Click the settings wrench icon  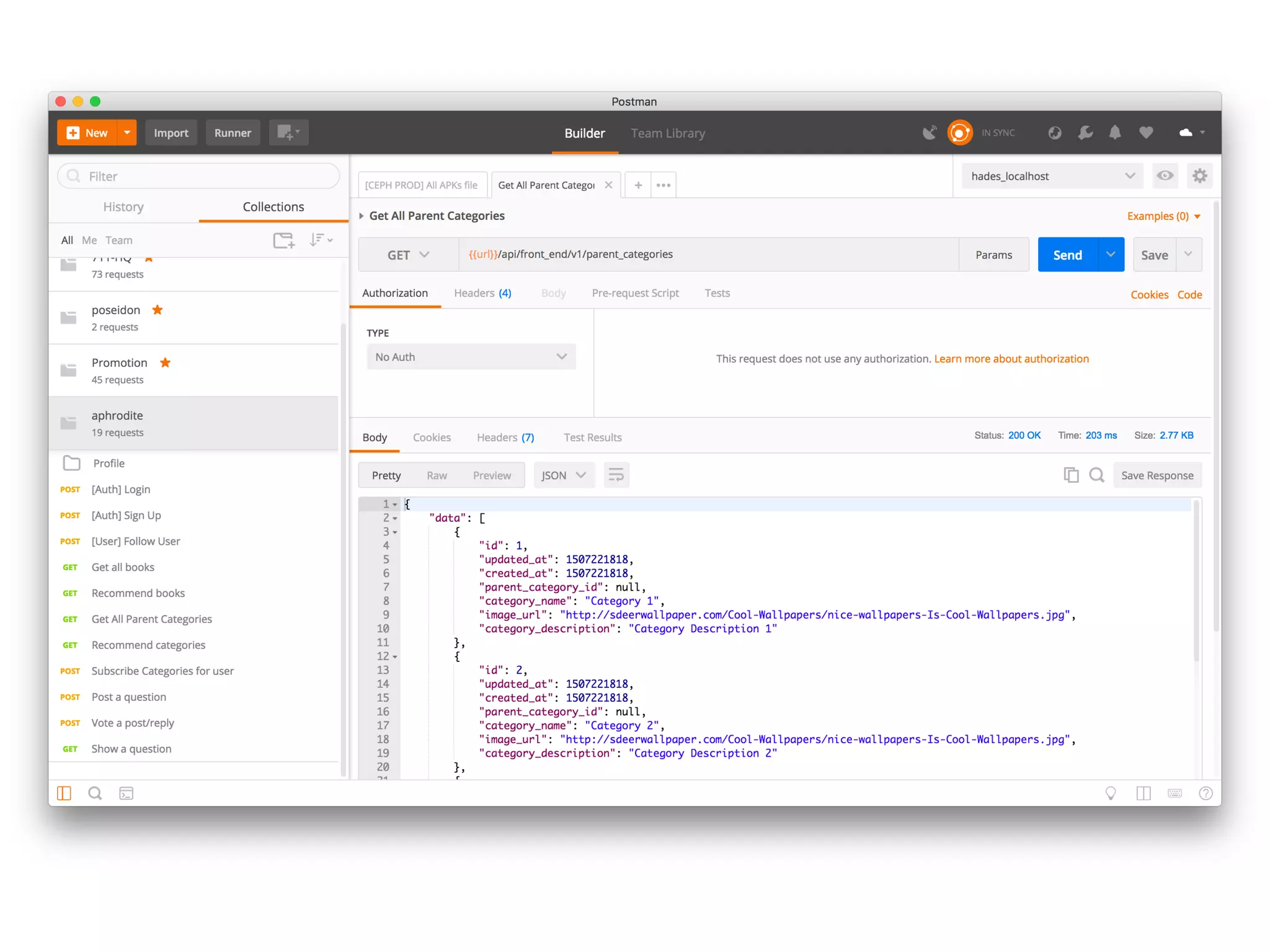click(x=1085, y=133)
